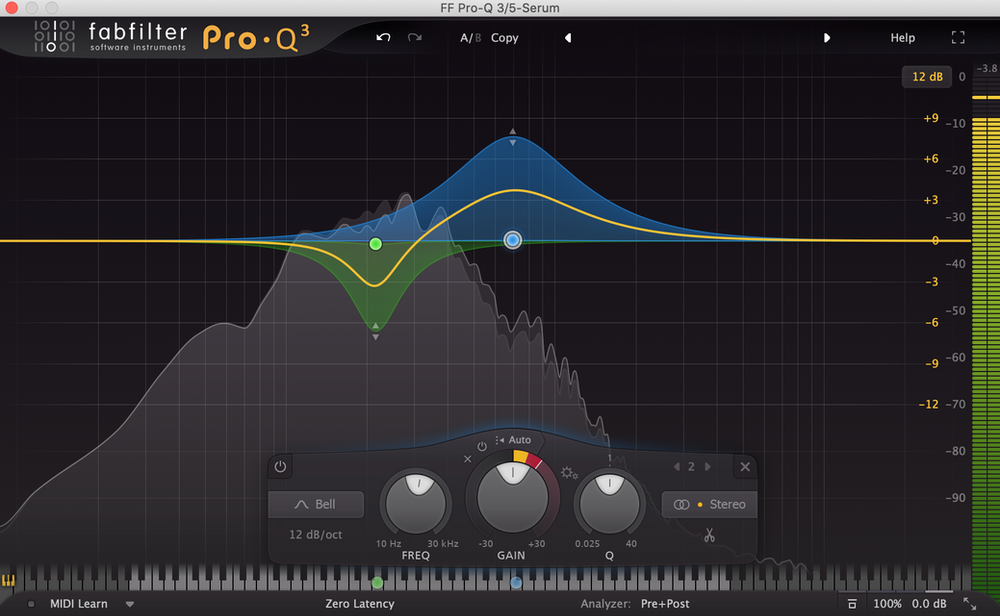The image size is (1000, 616).
Task: Click the Undo arrow icon
Action: point(383,37)
